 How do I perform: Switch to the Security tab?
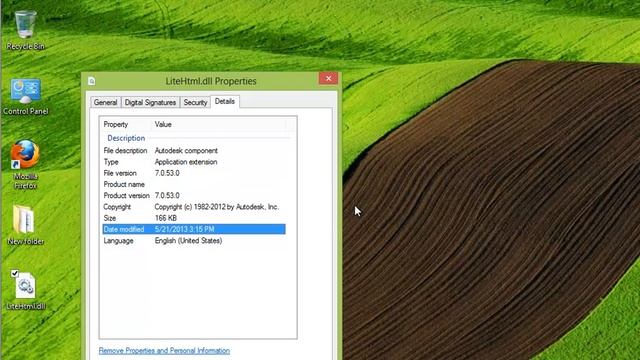pos(195,102)
